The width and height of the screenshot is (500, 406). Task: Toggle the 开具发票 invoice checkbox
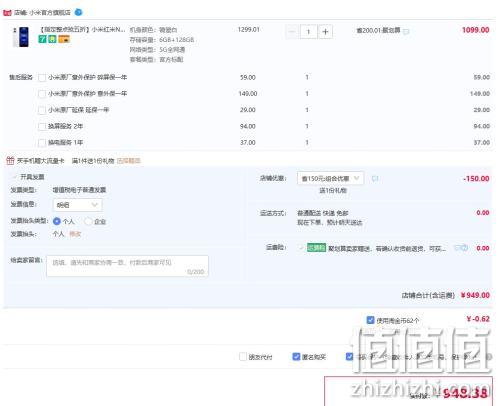[14, 177]
